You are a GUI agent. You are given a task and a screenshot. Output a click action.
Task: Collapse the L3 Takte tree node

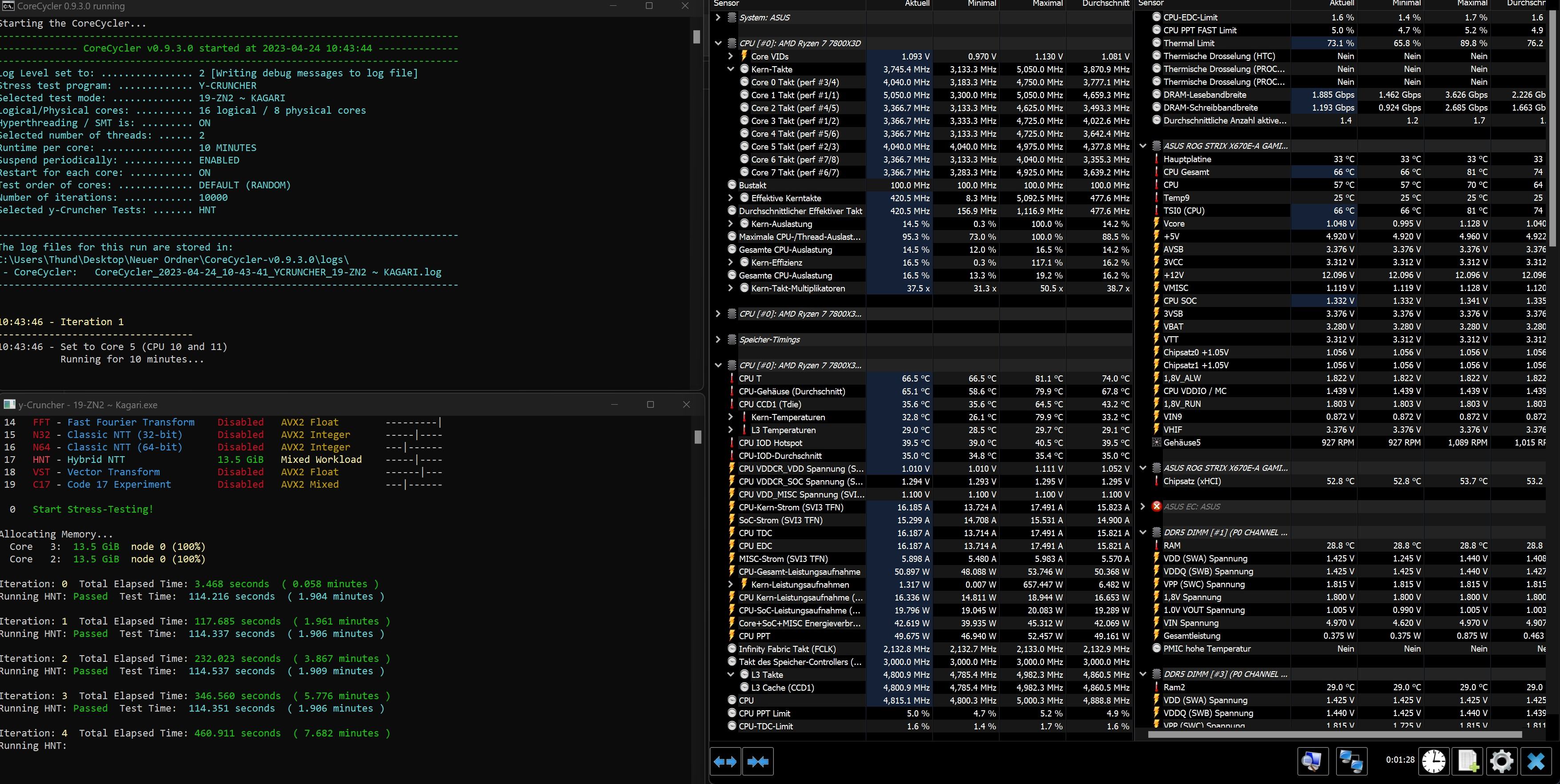(730, 674)
